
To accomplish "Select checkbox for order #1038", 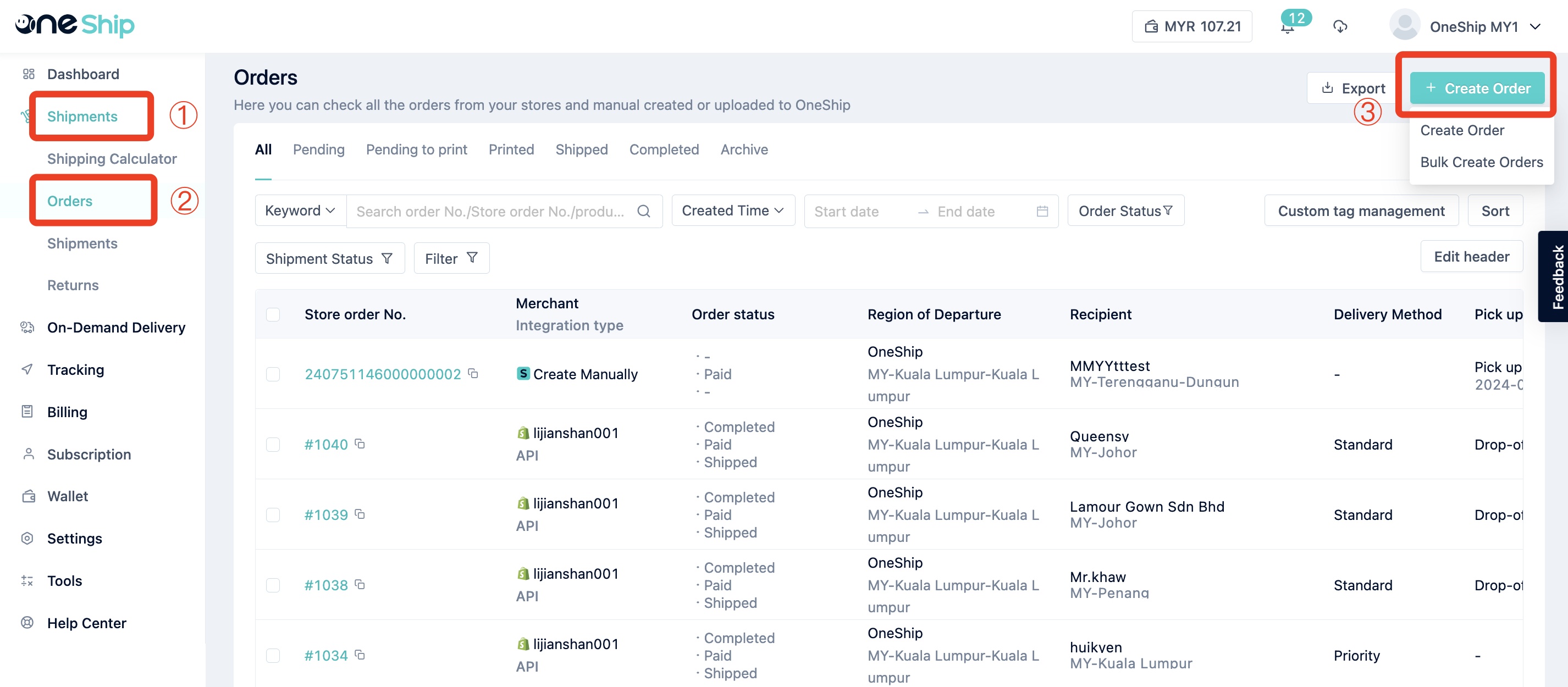I will [x=273, y=585].
